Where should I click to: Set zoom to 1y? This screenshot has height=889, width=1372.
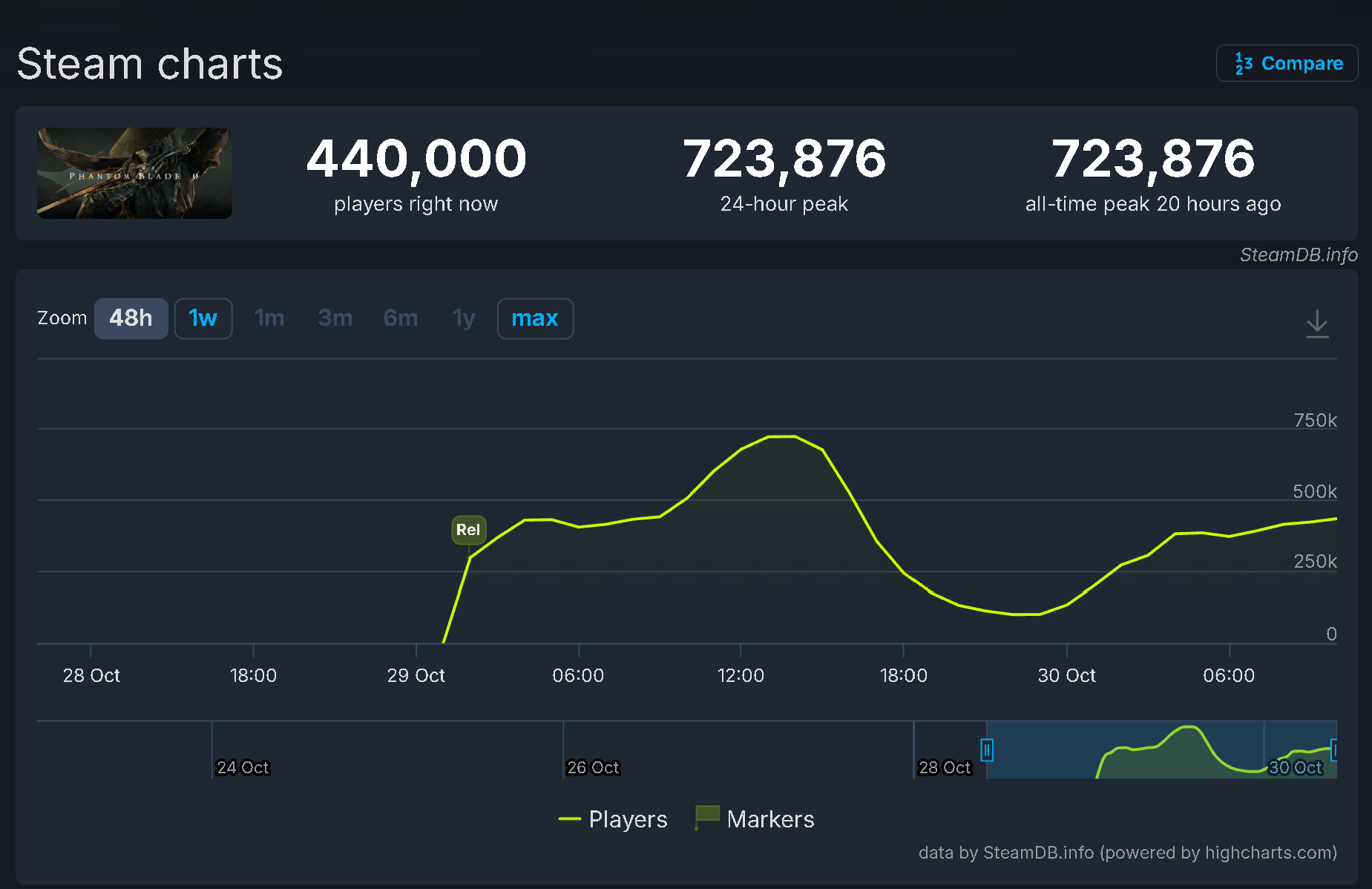pyautogui.click(x=464, y=318)
